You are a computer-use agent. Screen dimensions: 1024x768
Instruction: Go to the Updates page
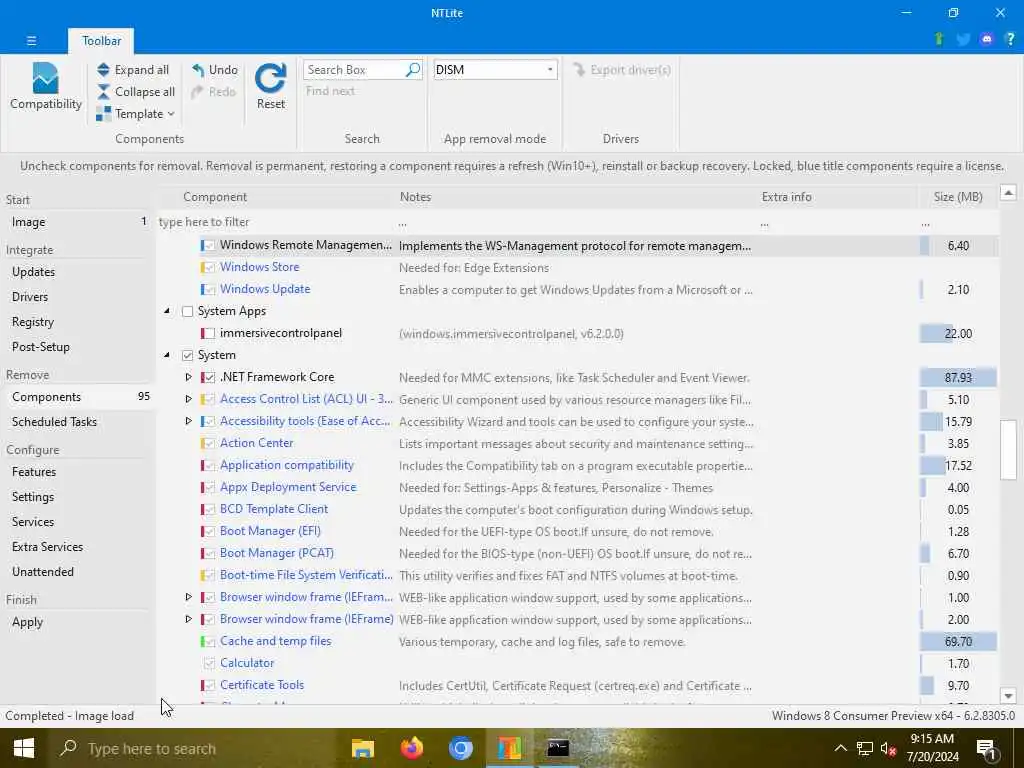point(77,272)
